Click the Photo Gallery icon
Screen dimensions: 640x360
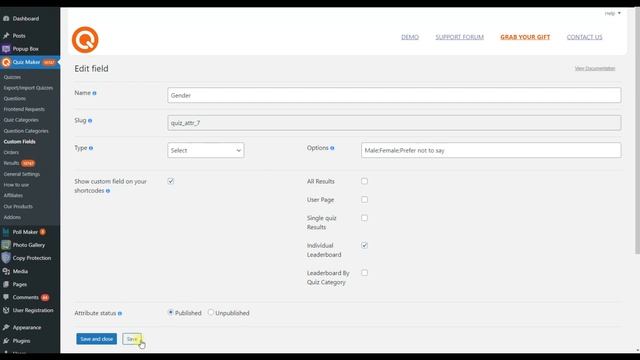[6, 245]
